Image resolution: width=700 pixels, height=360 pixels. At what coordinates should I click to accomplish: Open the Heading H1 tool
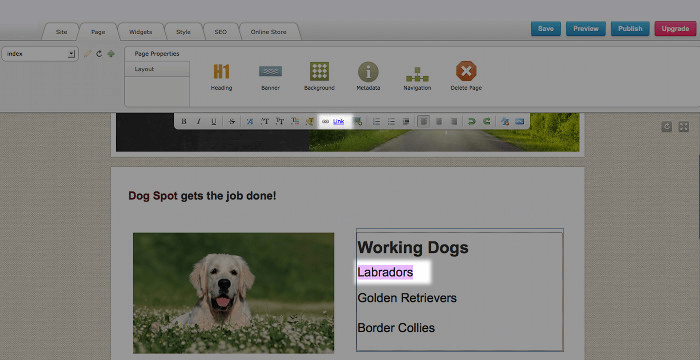pyautogui.click(x=221, y=76)
